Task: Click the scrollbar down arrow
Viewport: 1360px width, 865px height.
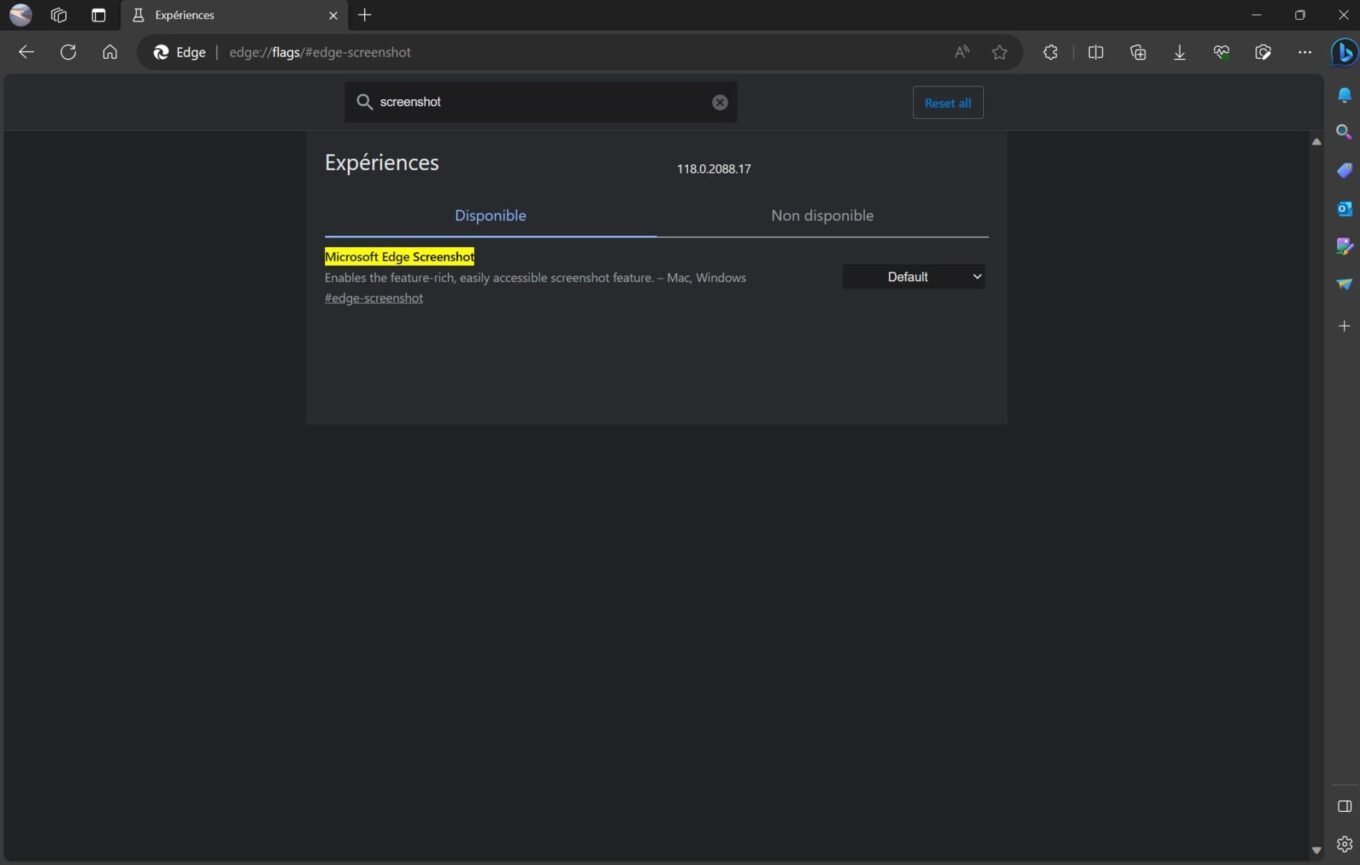Action: point(1316,850)
